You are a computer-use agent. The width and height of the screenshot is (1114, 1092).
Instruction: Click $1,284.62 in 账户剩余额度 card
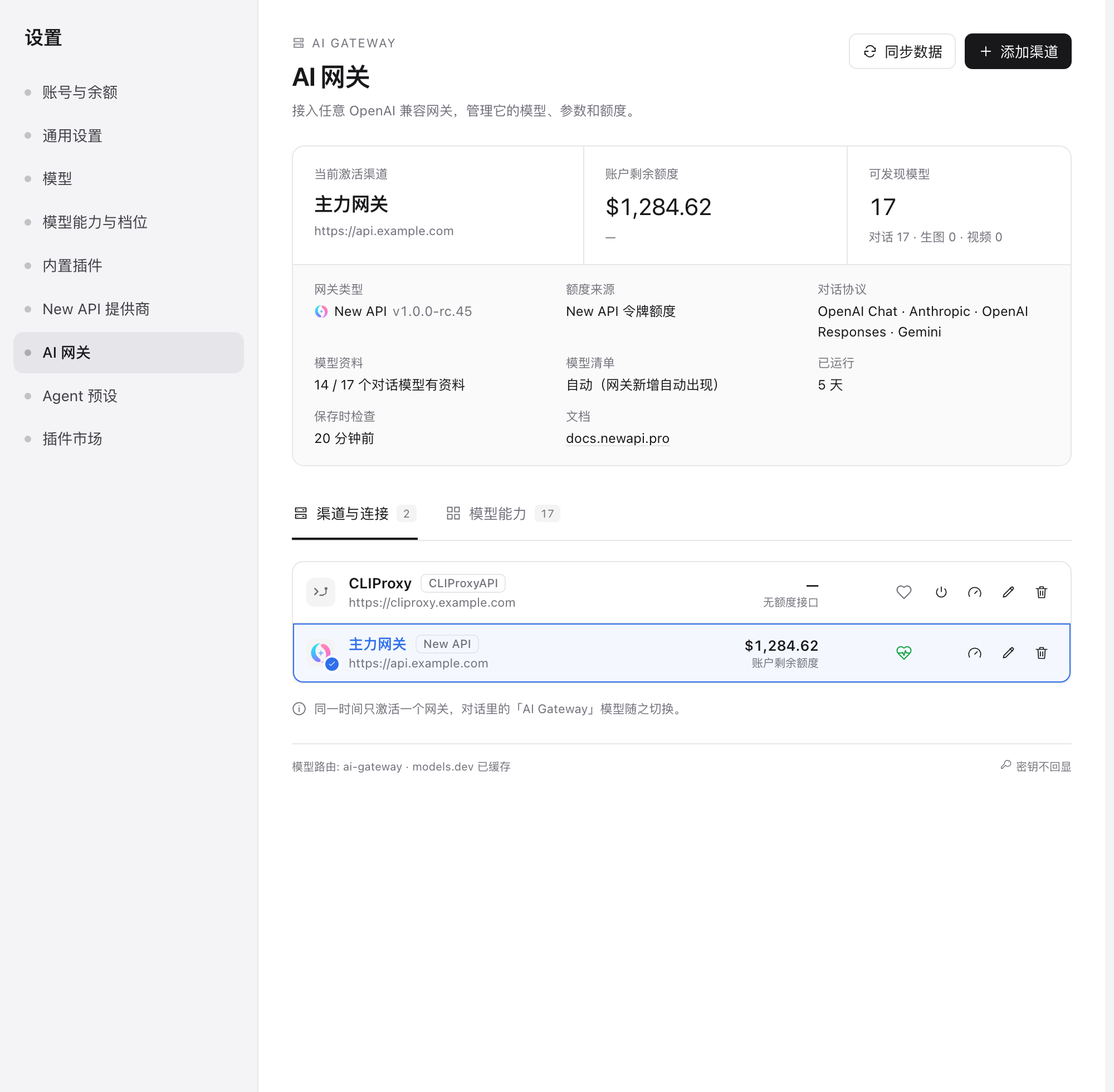658,207
